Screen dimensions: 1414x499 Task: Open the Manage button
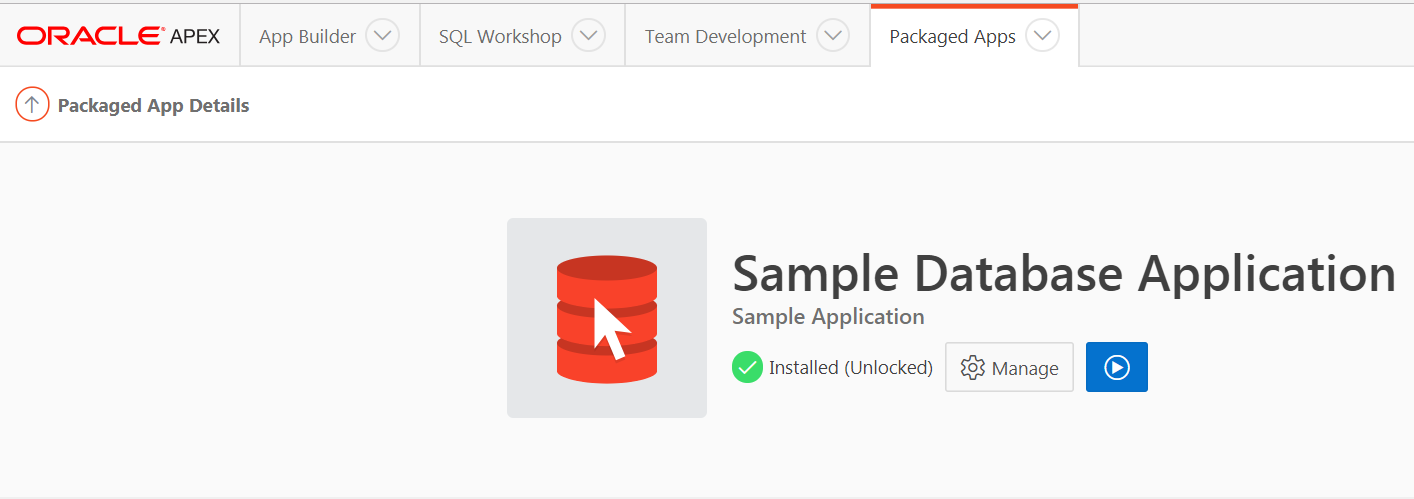tap(1009, 367)
